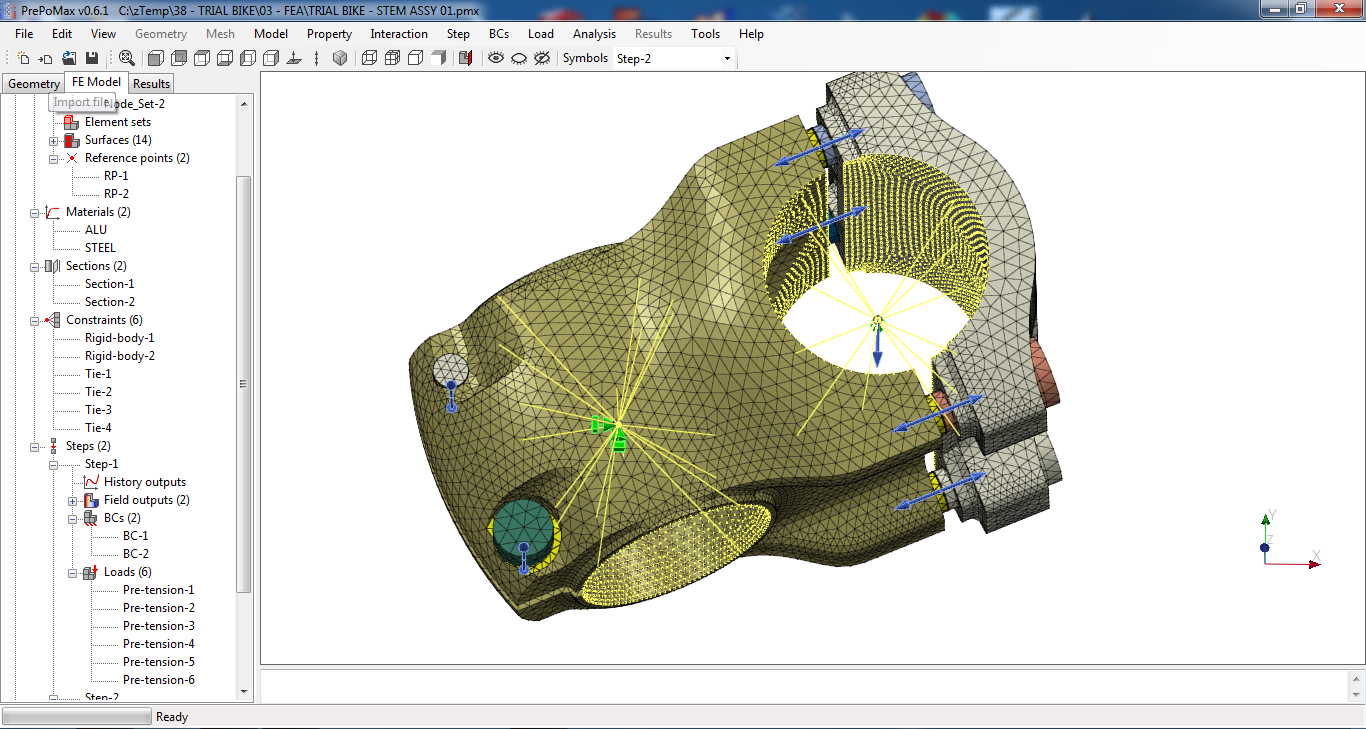Screen dimensions: 1366x729
Task: Collapse the Steps (2) tree branch
Action: tap(34, 445)
